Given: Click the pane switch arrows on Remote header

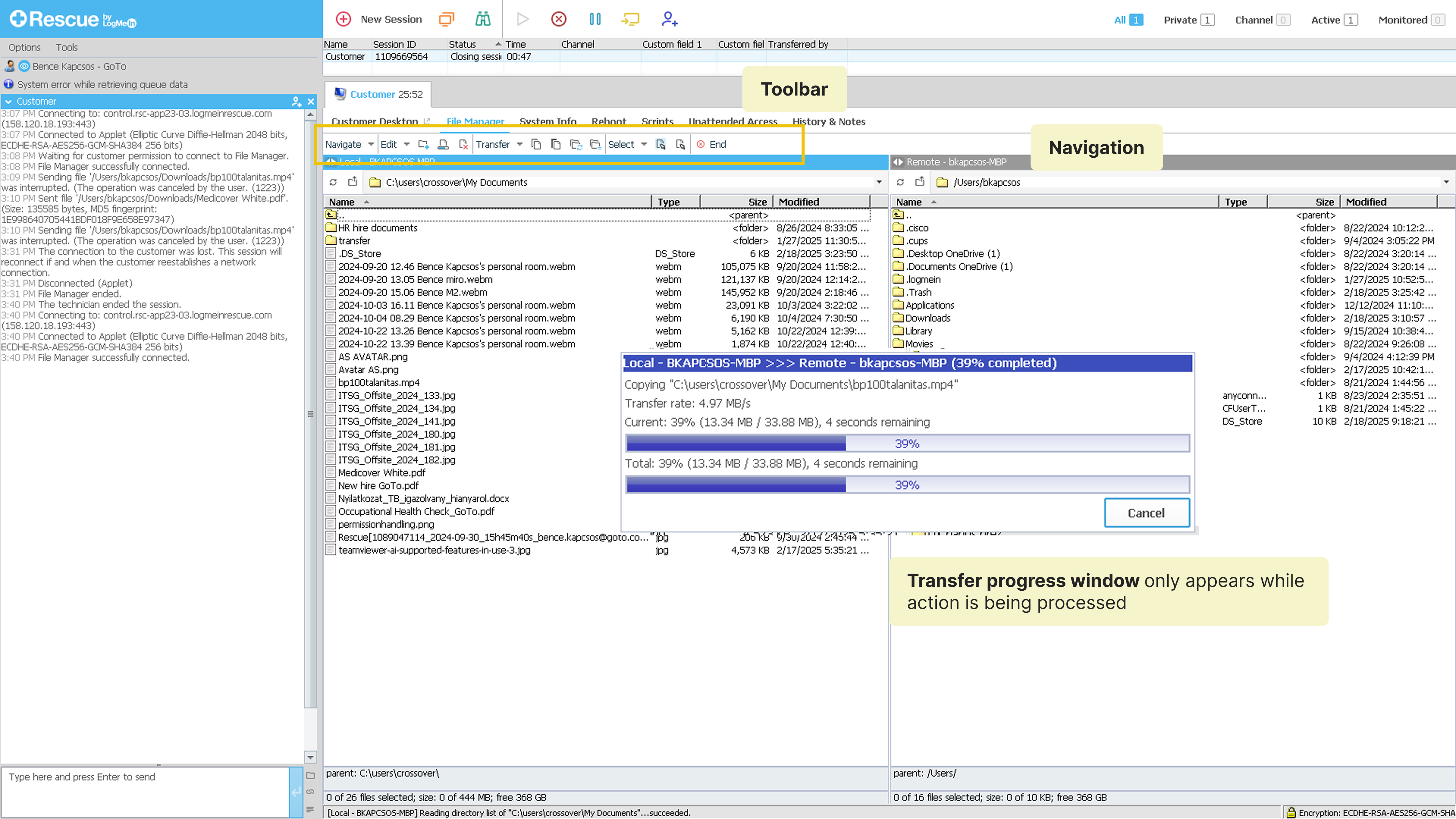Looking at the screenshot, I should pyautogui.click(x=897, y=162).
